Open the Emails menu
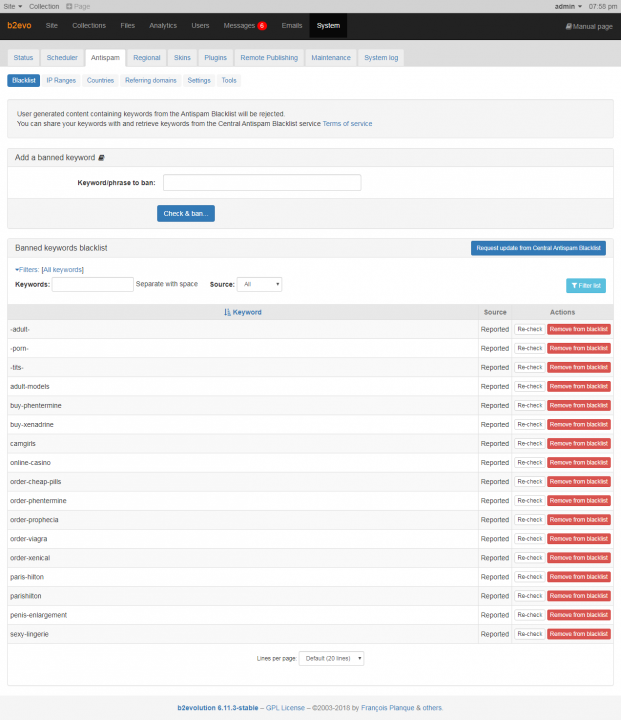Viewport: 621px width, 720px height. 292,26
